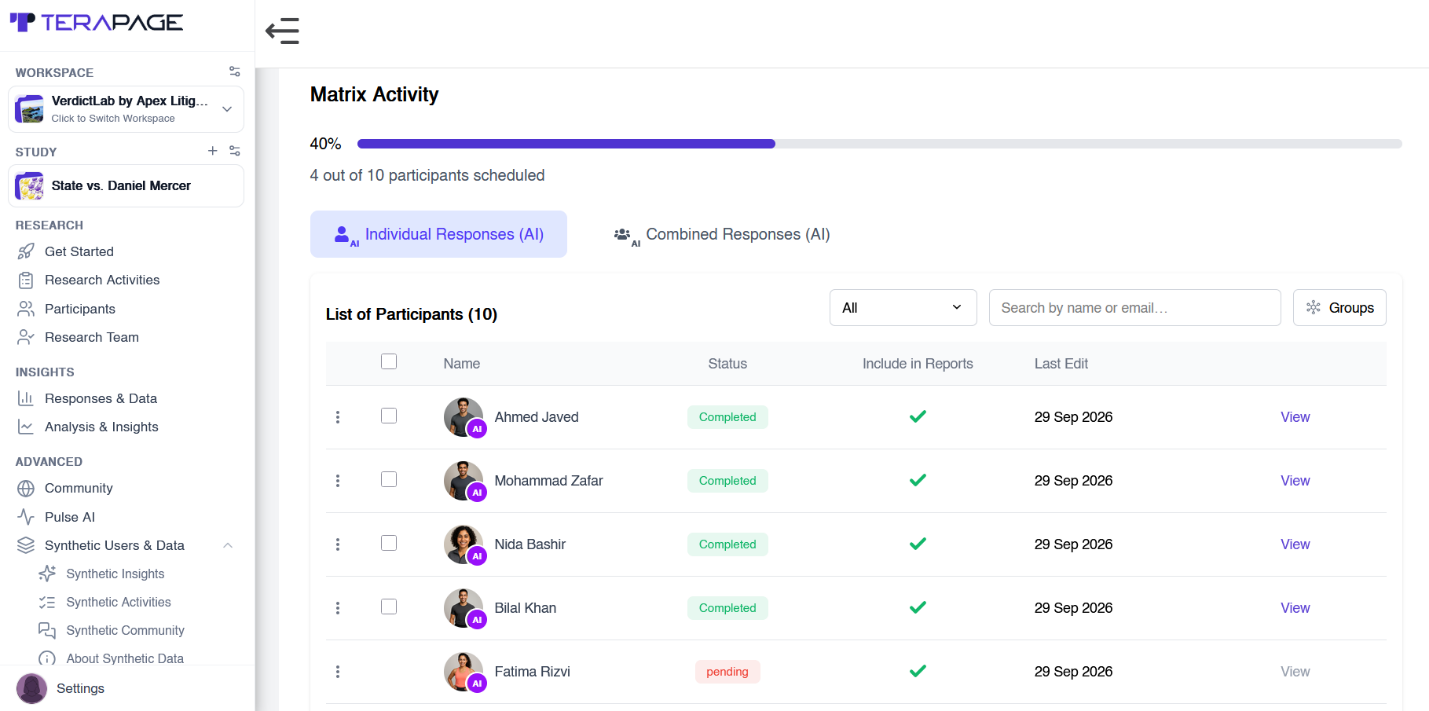View Mohammad Zafar's response
This screenshot has height=711, width=1429.
point(1295,481)
